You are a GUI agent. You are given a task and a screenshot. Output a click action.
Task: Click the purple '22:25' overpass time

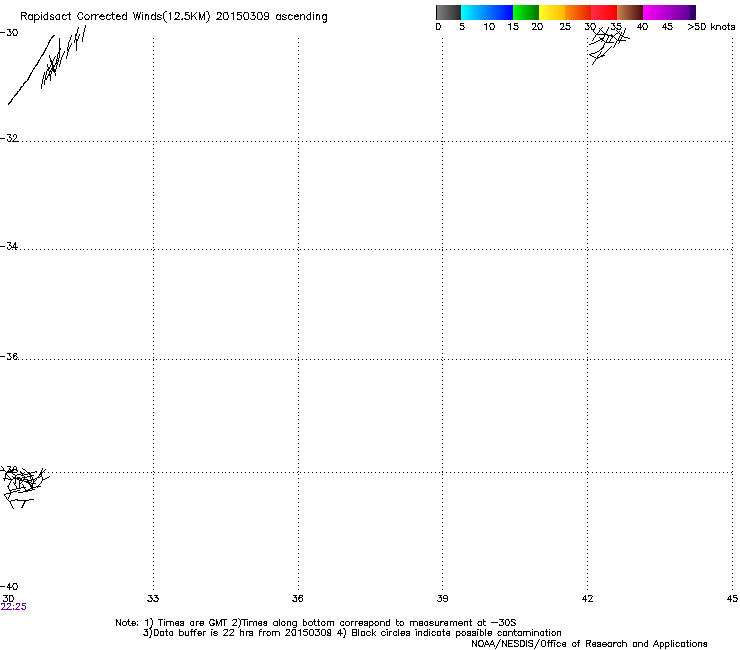(13, 607)
